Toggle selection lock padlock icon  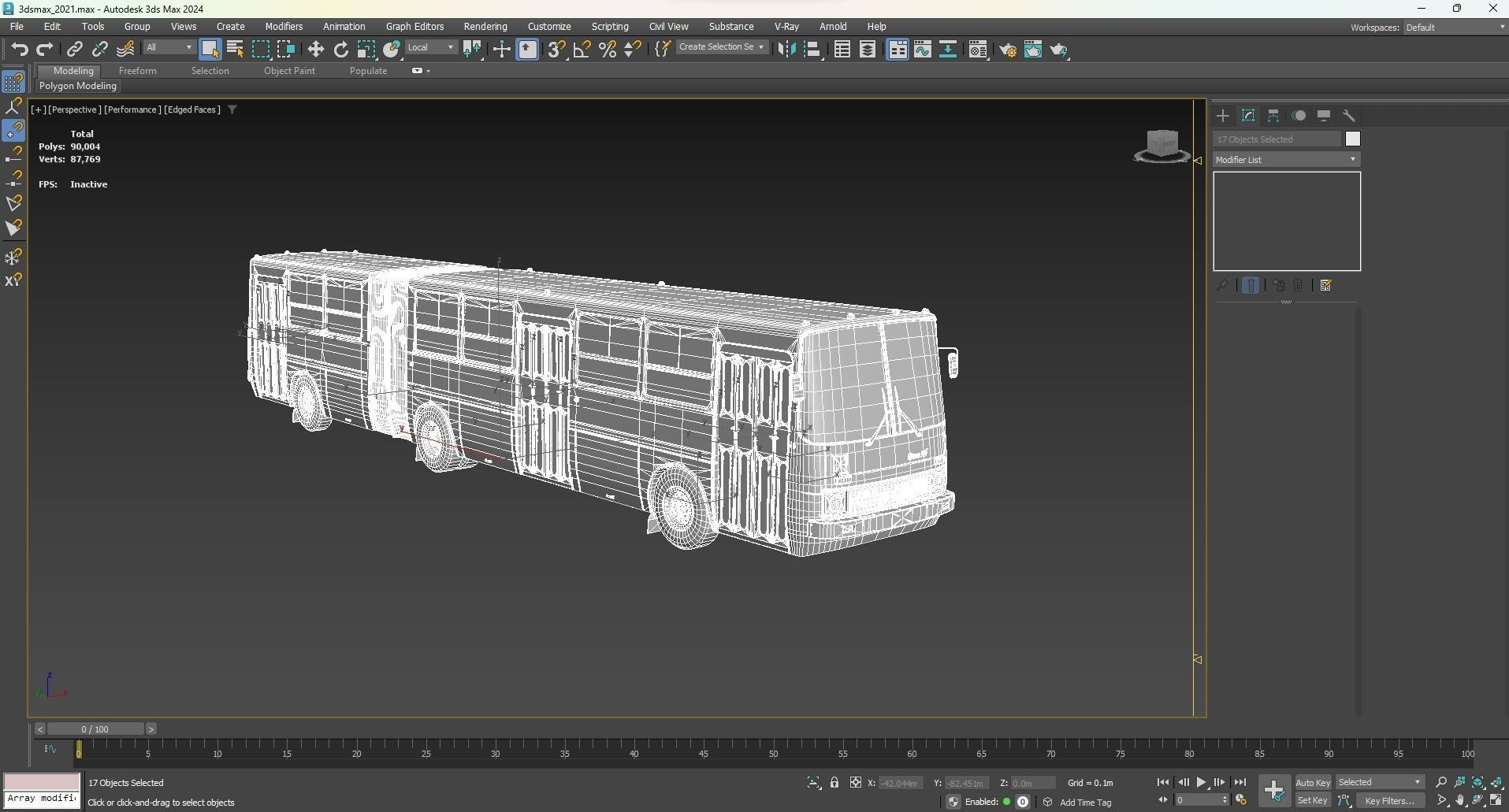[834, 782]
